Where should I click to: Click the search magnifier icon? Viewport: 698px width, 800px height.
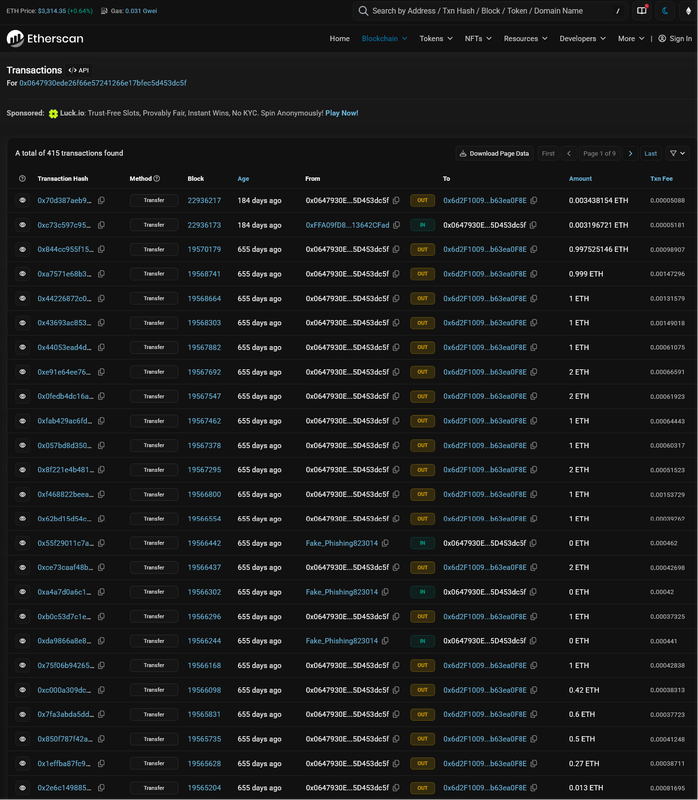(363, 11)
